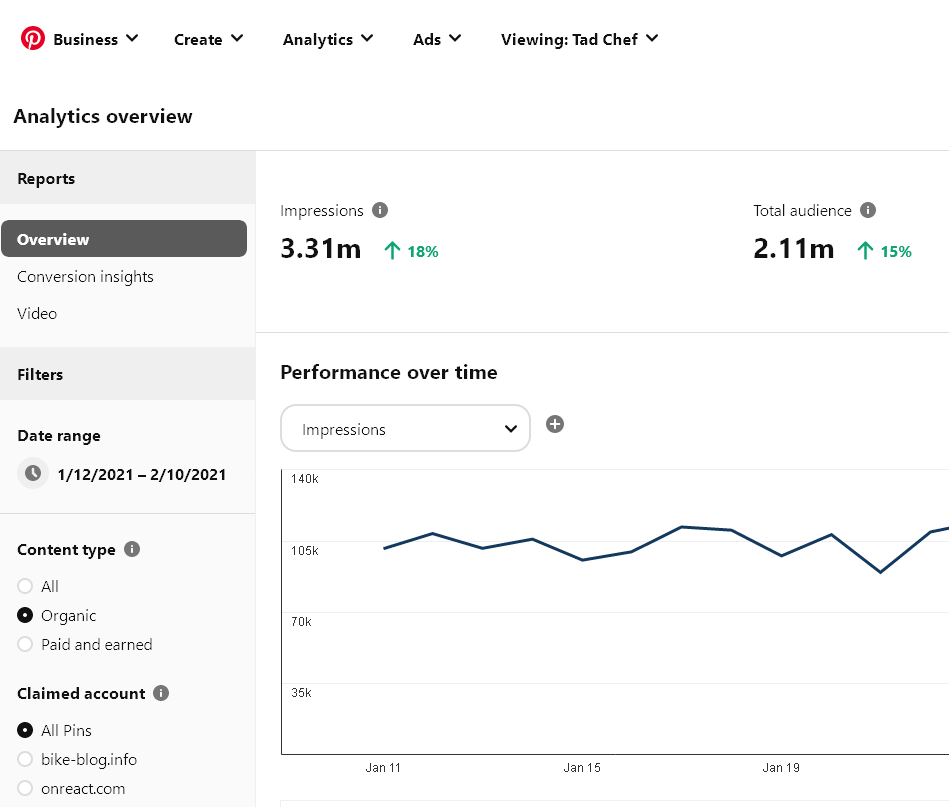The height and width of the screenshot is (807, 949).
Task: Open the Create dropdown menu
Action: click(208, 39)
